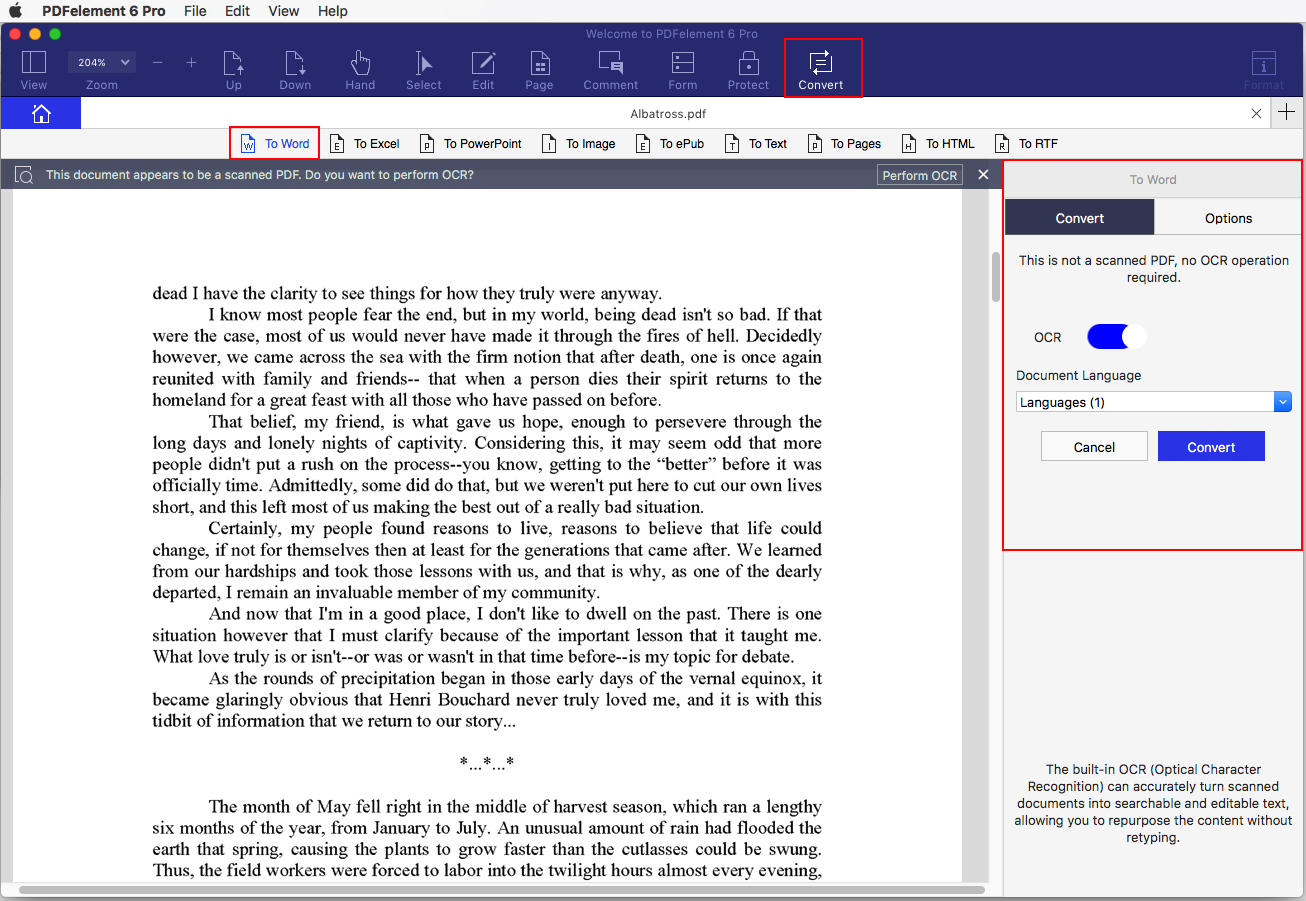Open the Help menu

(x=332, y=11)
